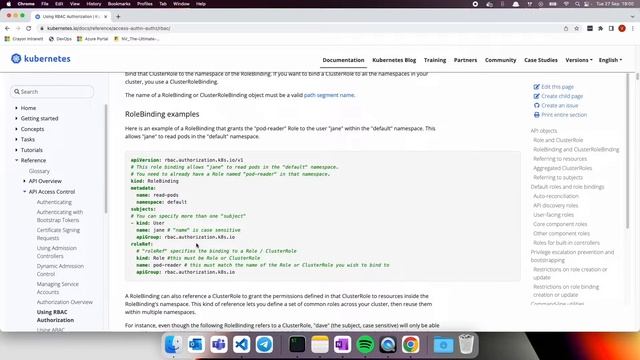This screenshot has width=640, height=360.
Task: Open the Community nav item
Action: pos(500,60)
